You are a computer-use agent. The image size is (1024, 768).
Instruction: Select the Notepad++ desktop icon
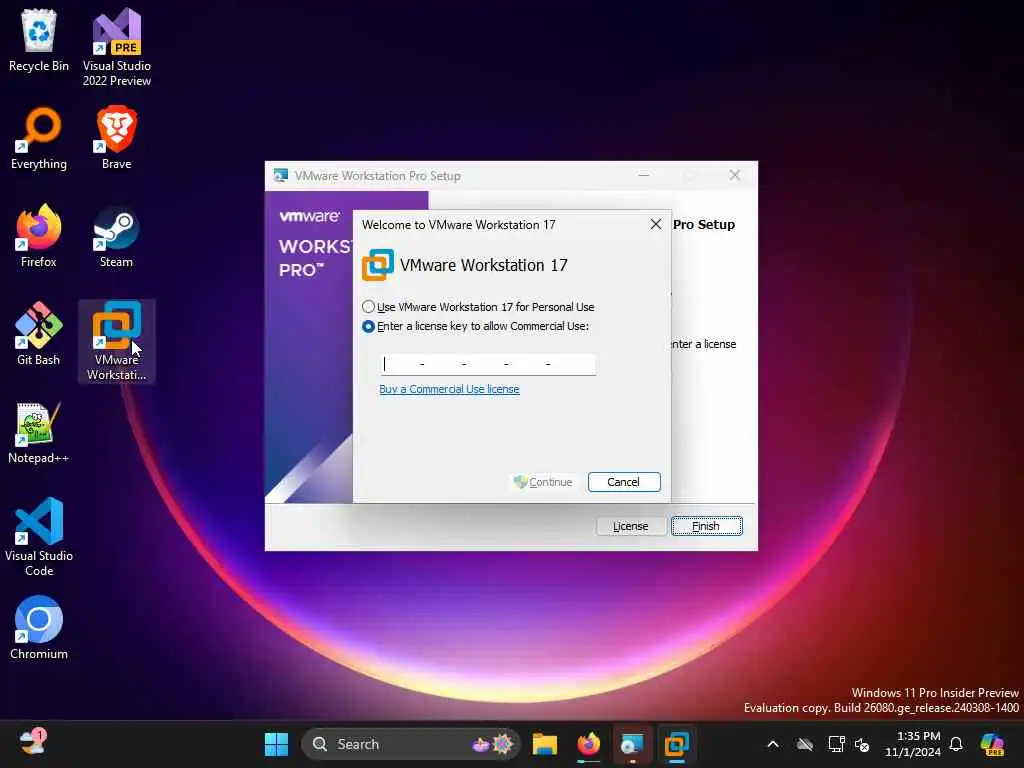[x=39, y=432]
